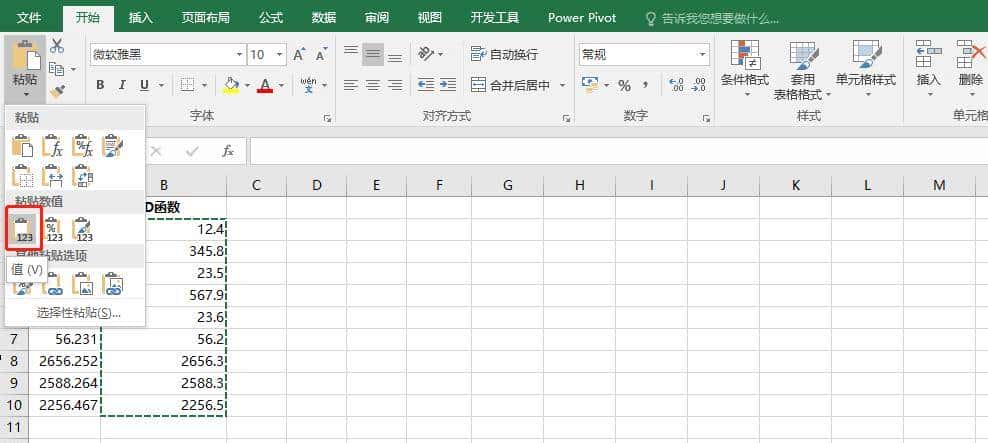
Task: Toggle Wrap Text (自动换行)
Action: (505, 55)
